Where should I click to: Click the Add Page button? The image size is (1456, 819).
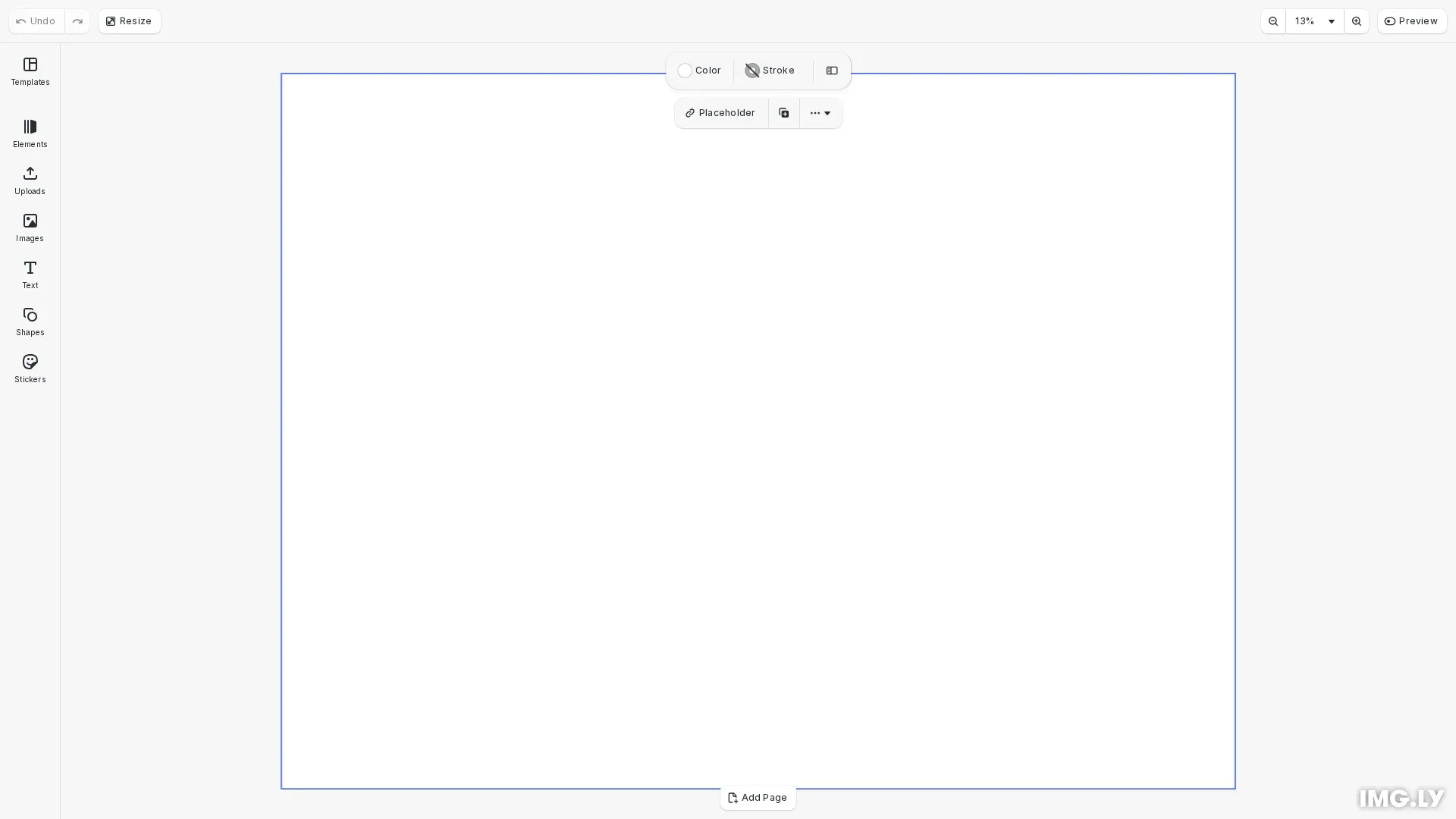[758, 797]
